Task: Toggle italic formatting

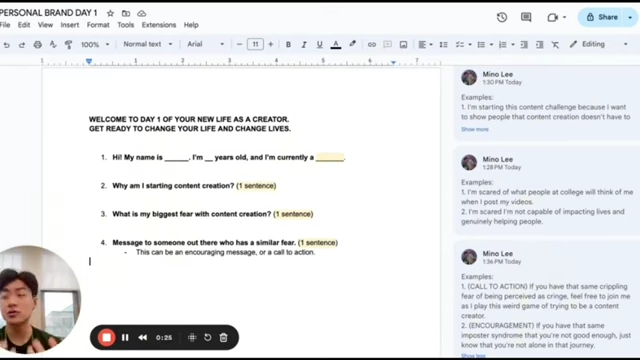Action: [304, 44]
